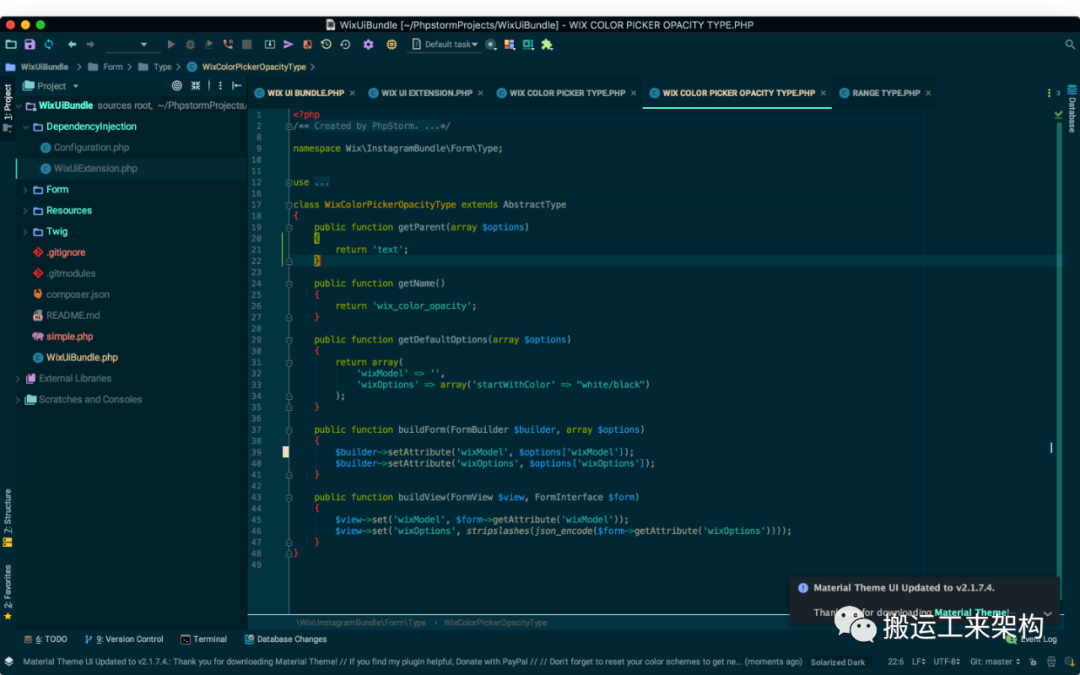Click the Material Theme switcher icon in toolbar
The image size is (1080, 675).
[x=510, y=44]
